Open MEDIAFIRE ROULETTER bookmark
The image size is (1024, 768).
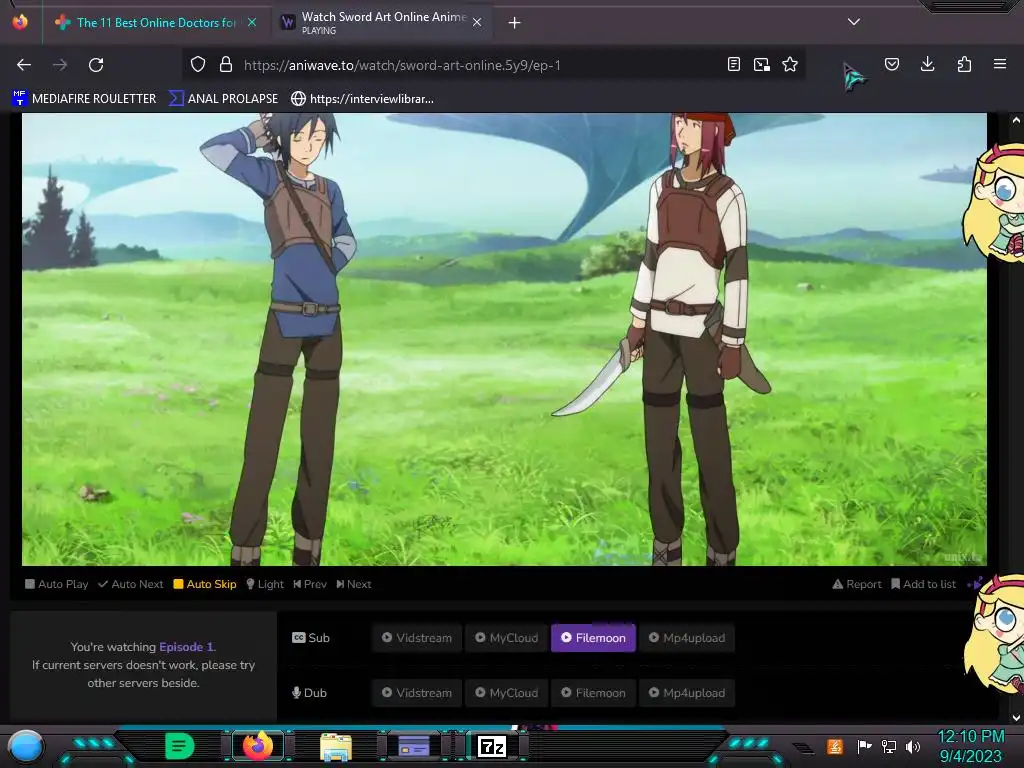[84, 99]
